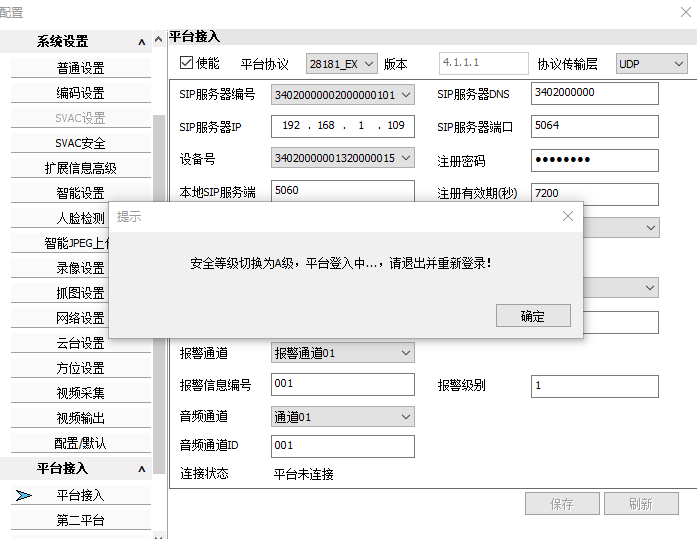This screenshot has height=539, width=697.
Task: Open the 报警通道 dropdown
Action: 343,353
